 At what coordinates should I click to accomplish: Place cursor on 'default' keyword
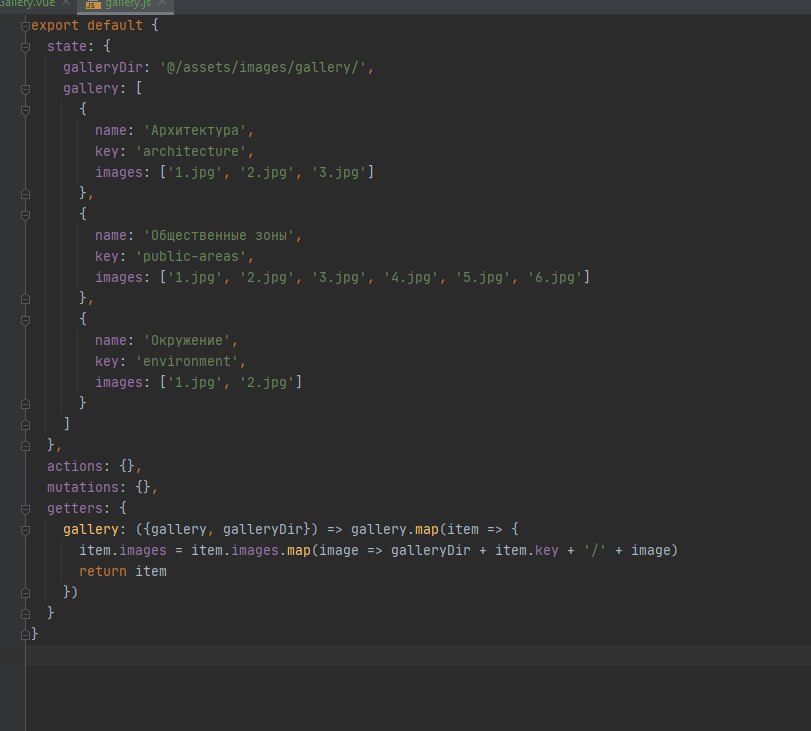(x=115, y=25)
